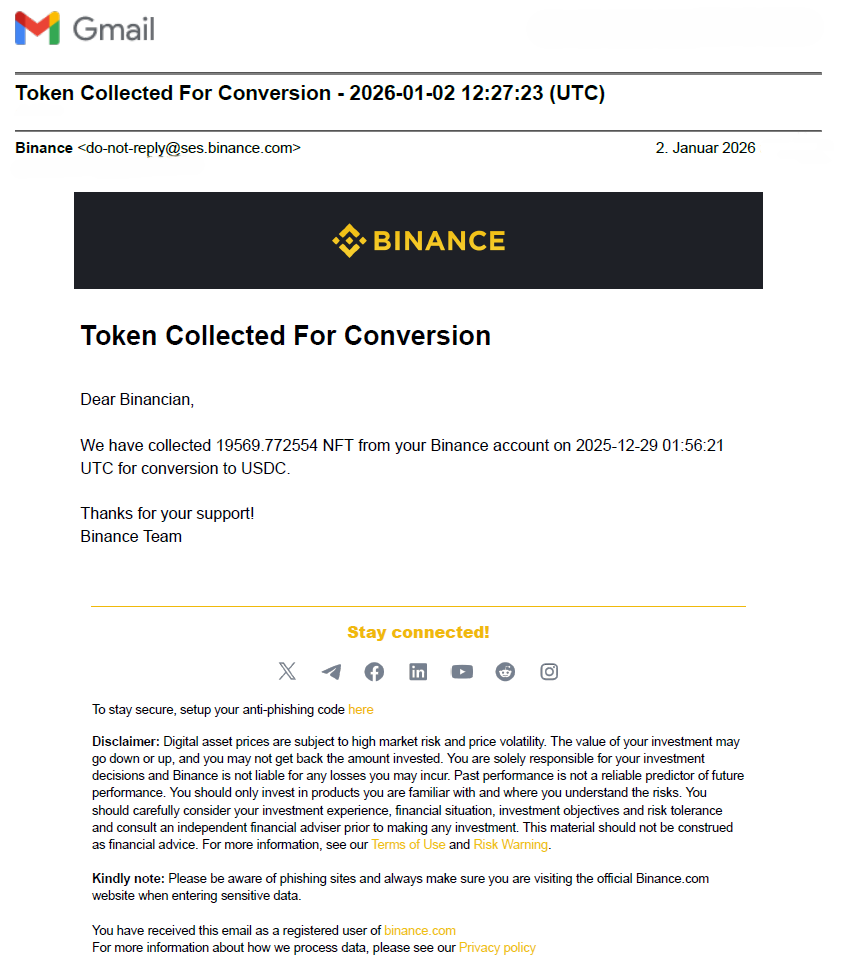Open the binance.com link in the footer
The width and height of the screenshot is (849, 964).
(x=420, y=930)
